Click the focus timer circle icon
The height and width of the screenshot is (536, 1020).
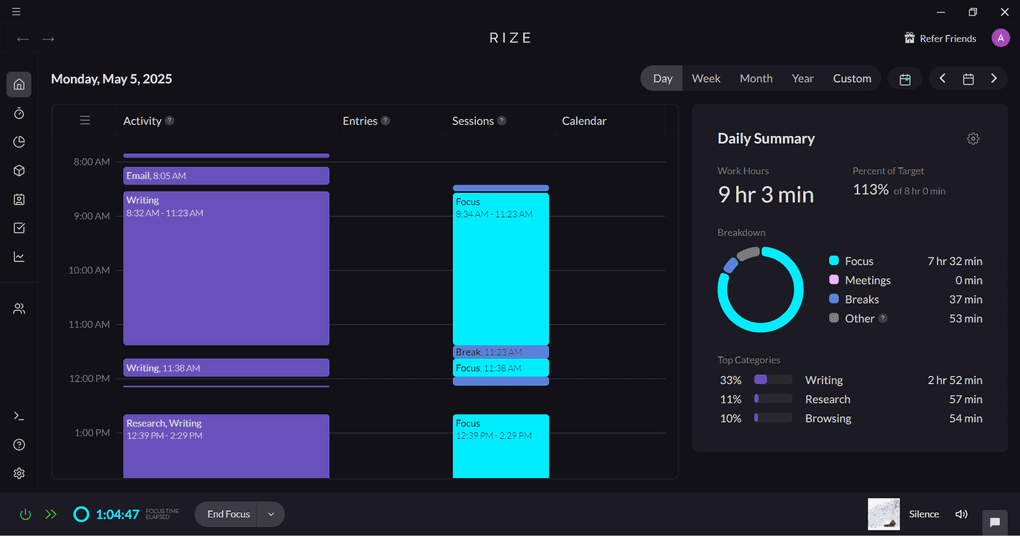tap(81, 515)
